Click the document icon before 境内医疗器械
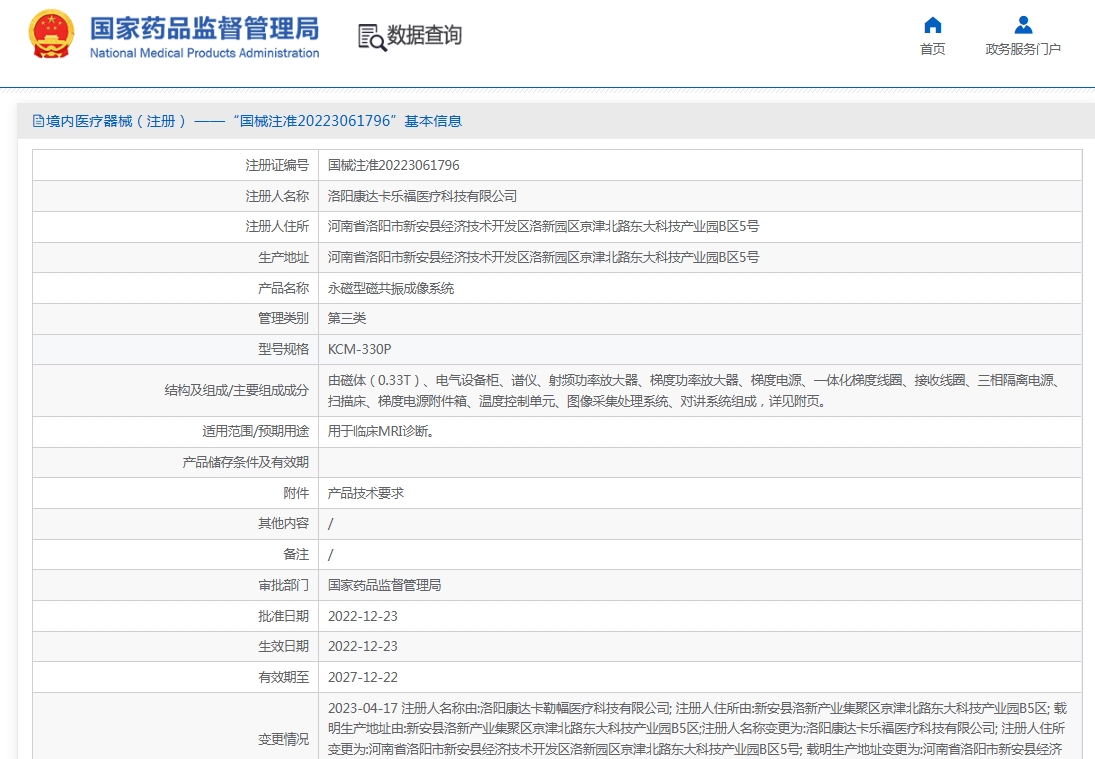1095x759 pixels. [x=38, y=121]
